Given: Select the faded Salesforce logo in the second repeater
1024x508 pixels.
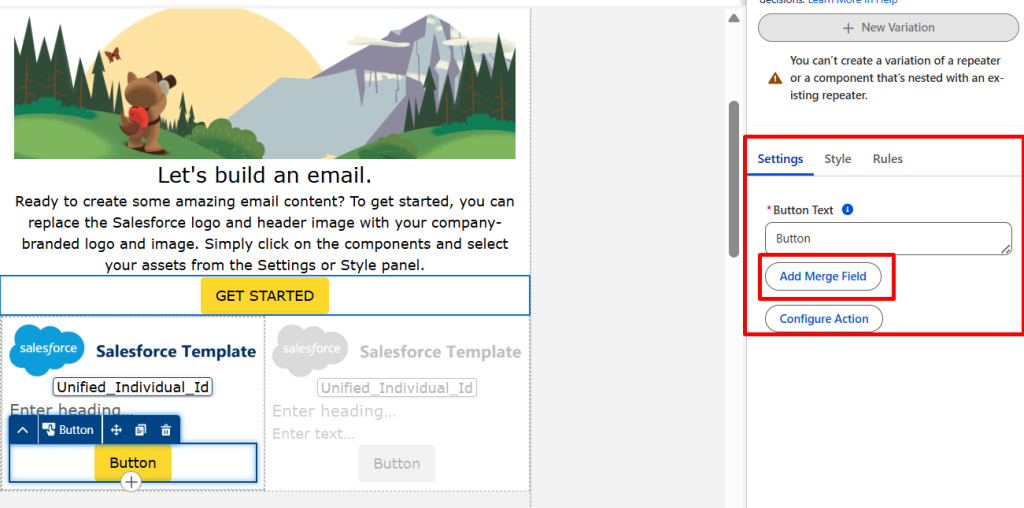Looking at the screenshot, I should 310,350.
